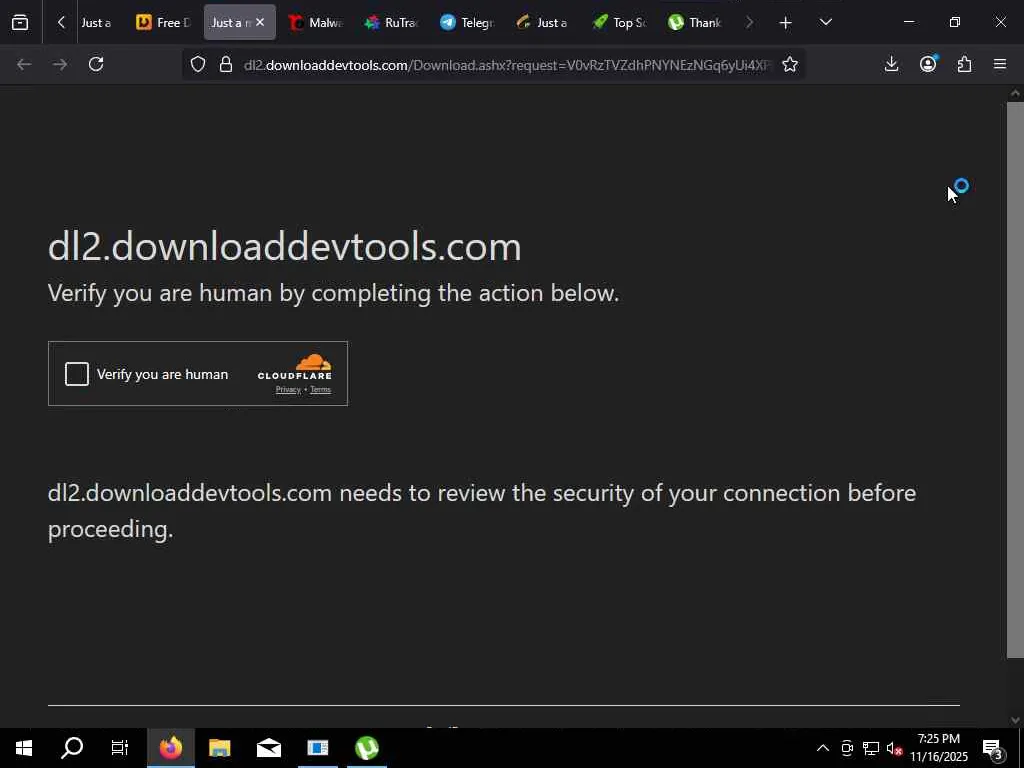Go forward to the next page

tap(59, 64)
